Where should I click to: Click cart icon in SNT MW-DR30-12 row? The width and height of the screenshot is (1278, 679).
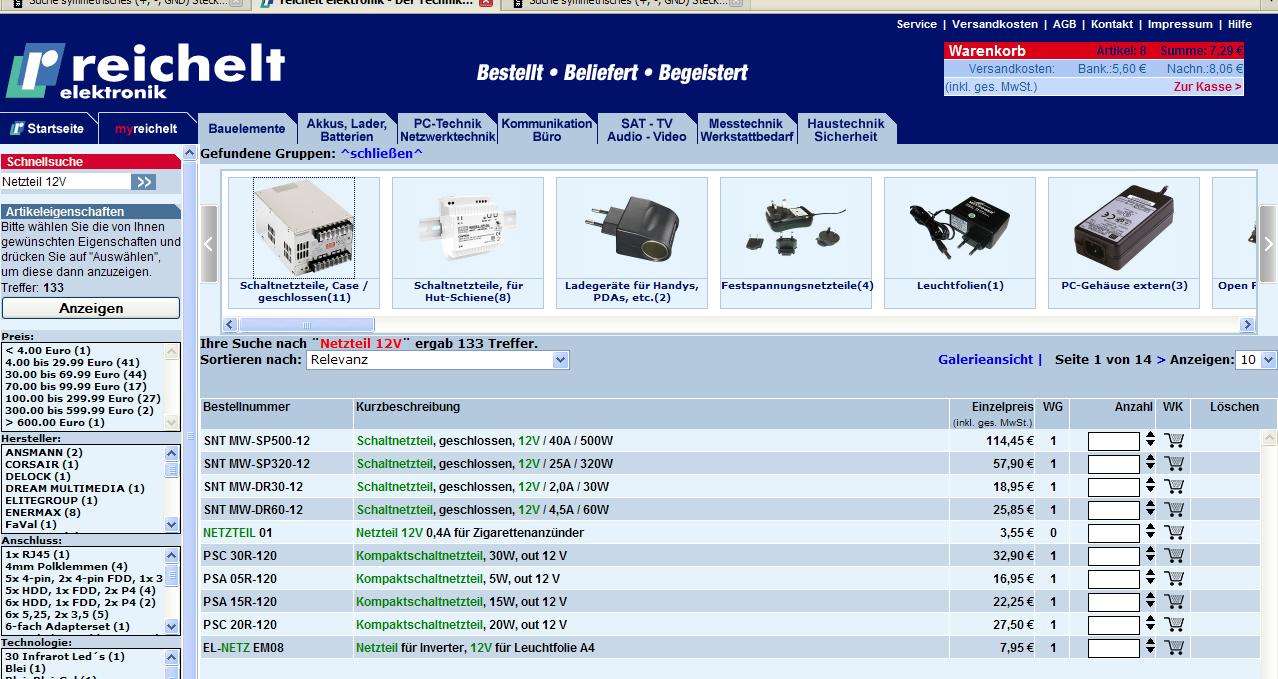pyautogui.click(x=1174, y=487)
